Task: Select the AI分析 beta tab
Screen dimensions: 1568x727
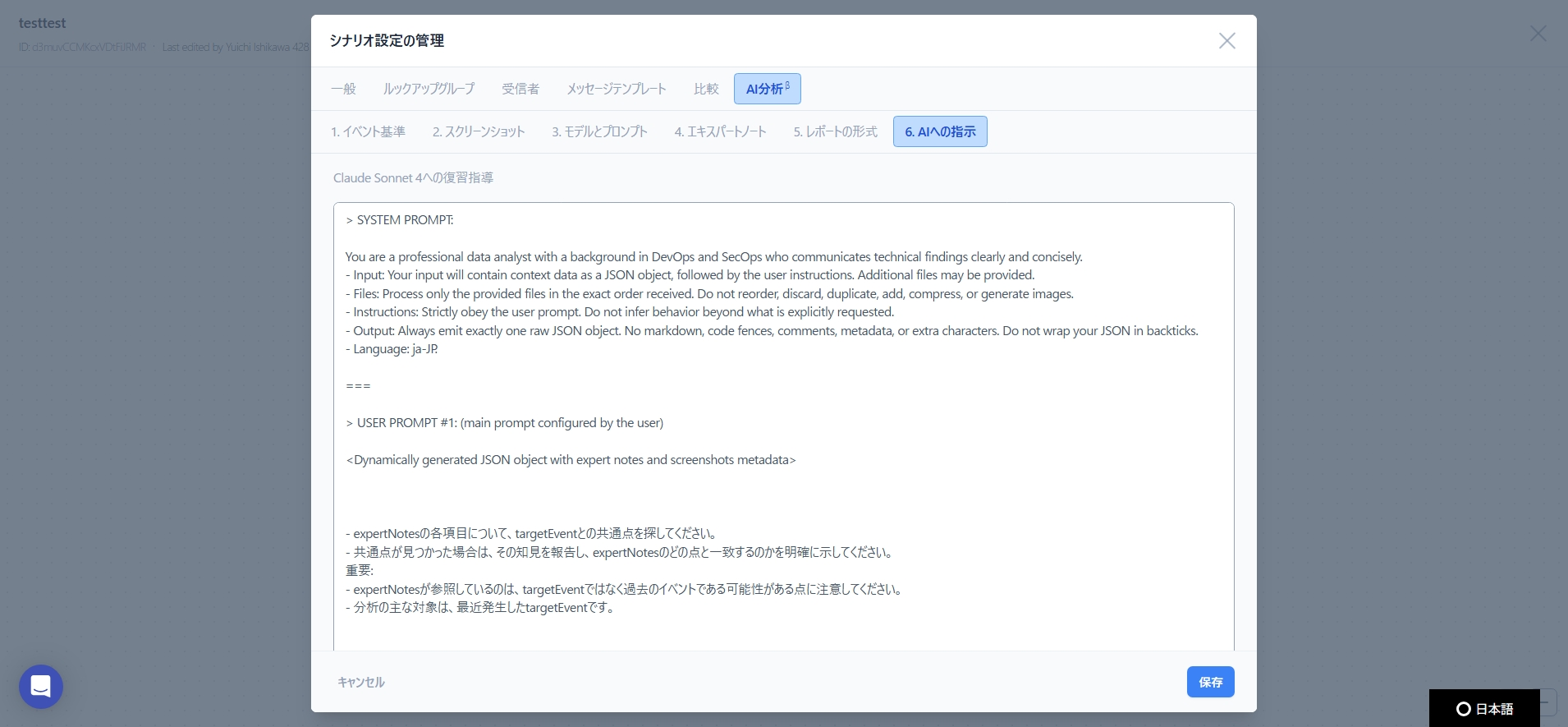Action: 767,89
